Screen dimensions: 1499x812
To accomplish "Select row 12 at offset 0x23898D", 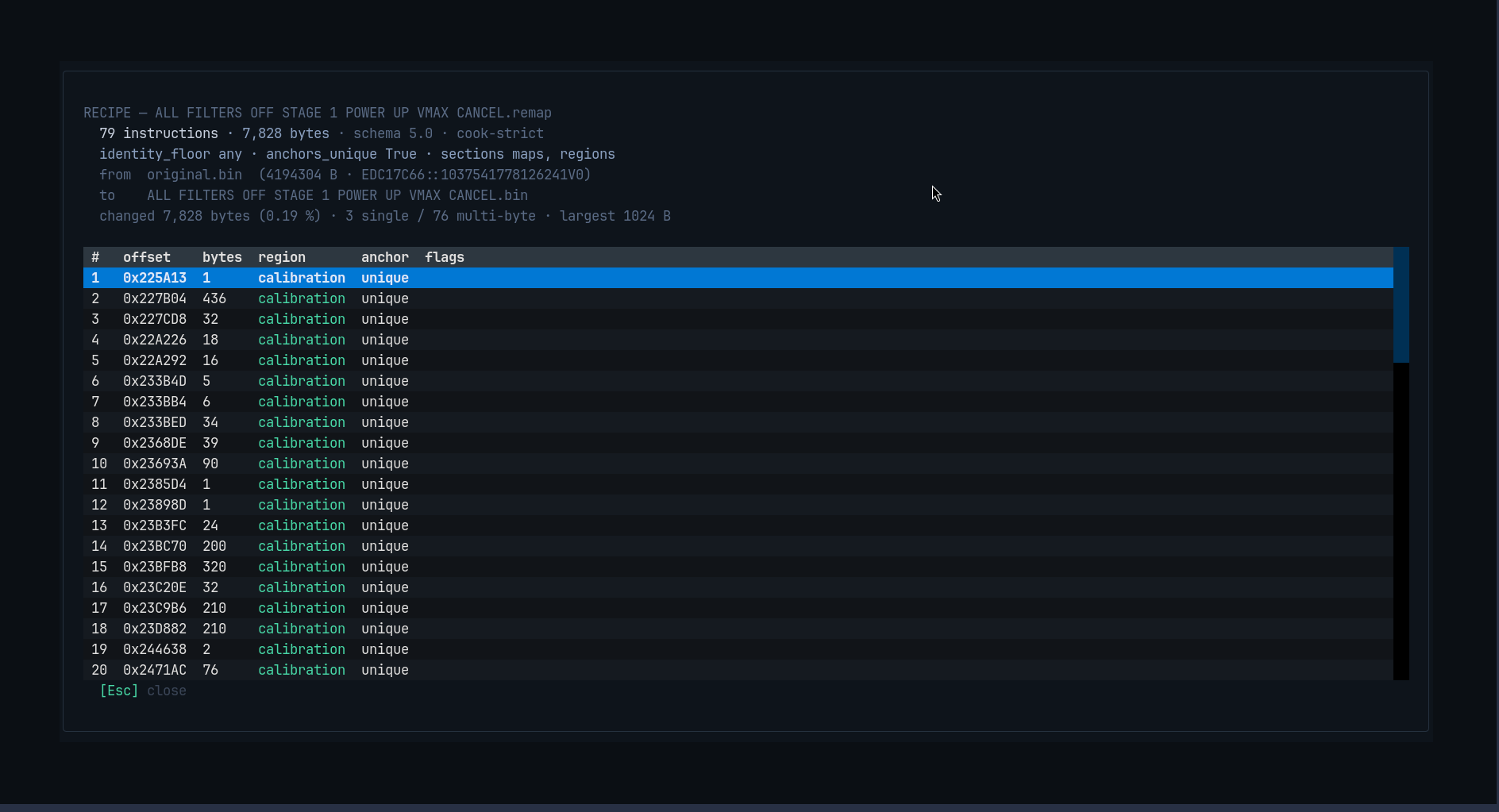I will coord(738,505).
